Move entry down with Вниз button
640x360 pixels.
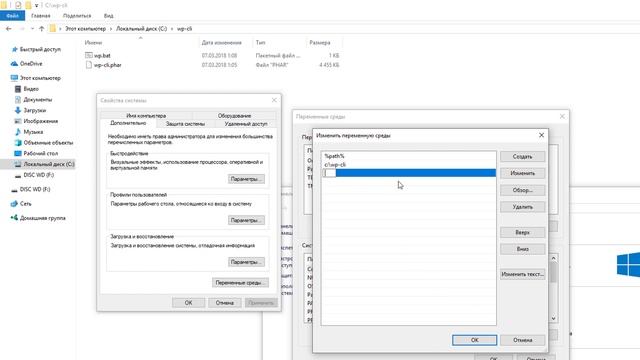522,249
